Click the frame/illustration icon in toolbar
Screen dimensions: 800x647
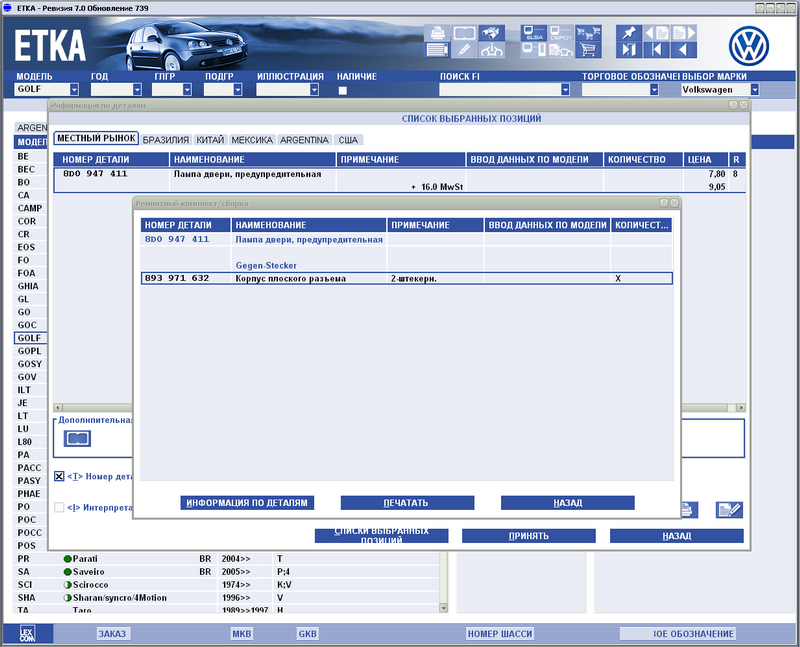[x=464, y=33]
